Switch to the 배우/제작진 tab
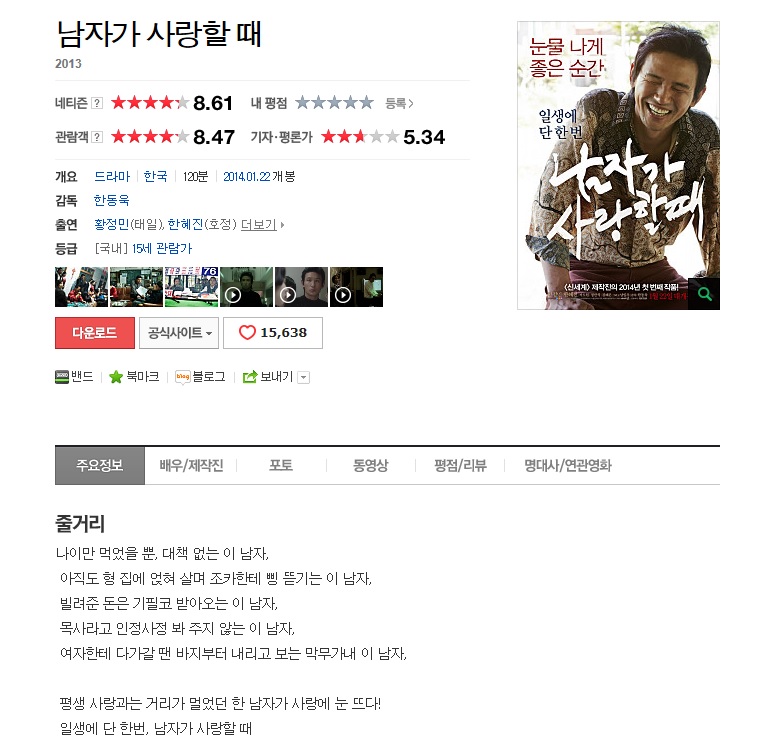The width and height of the screenshot is (775, 746). (191, 465)
